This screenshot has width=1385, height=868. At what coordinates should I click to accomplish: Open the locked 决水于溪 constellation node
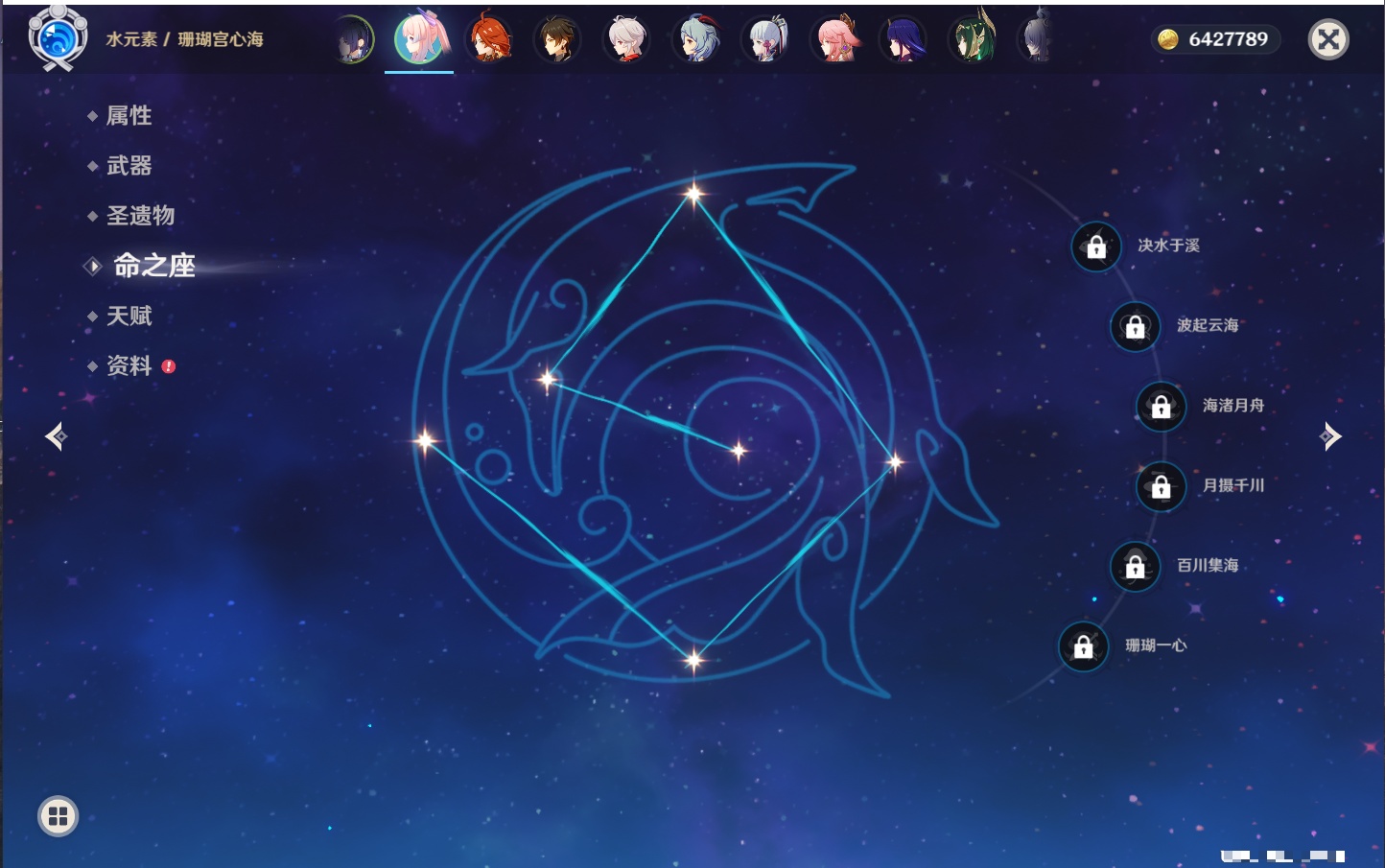click(1096, 247)
